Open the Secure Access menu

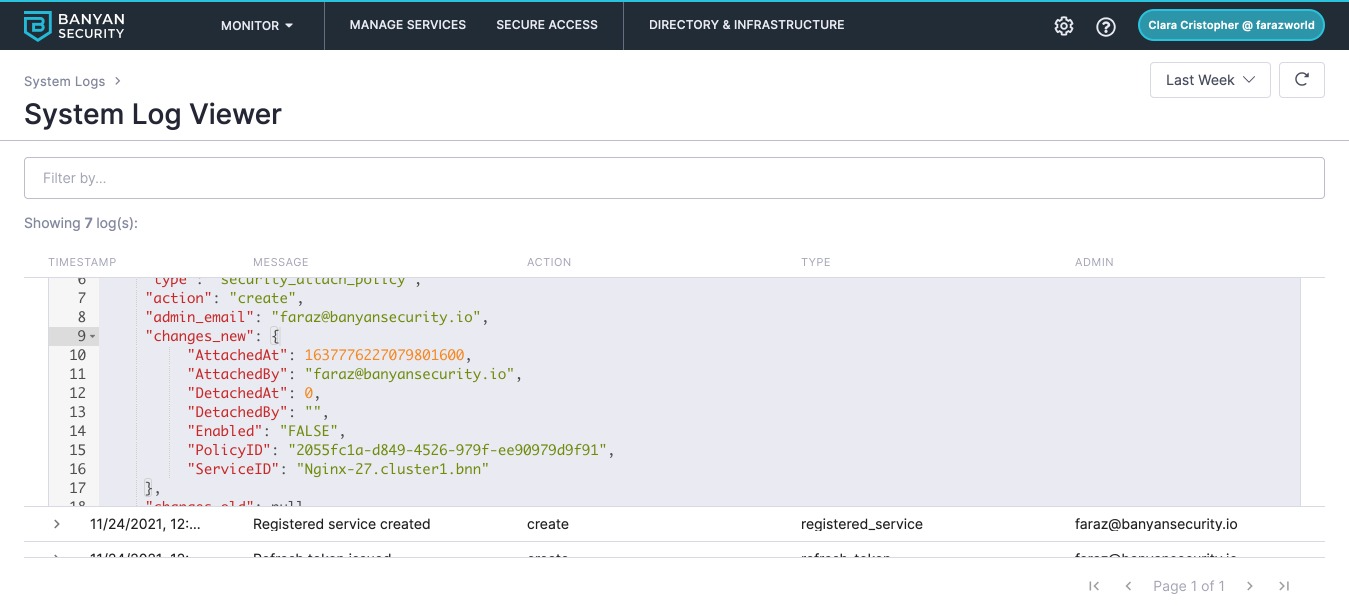click(547, 25)
